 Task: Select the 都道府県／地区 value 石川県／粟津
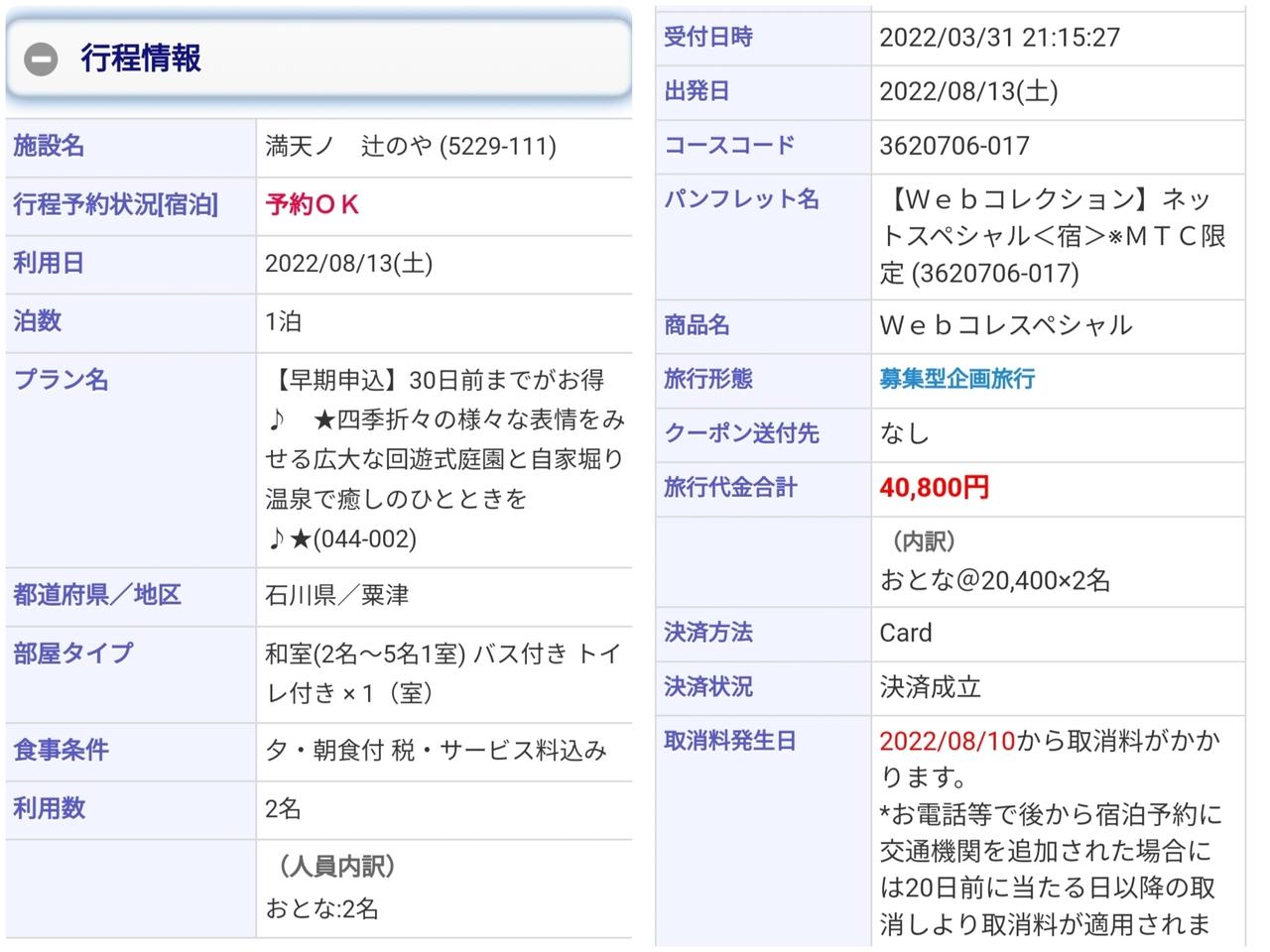tap(336, 595)
